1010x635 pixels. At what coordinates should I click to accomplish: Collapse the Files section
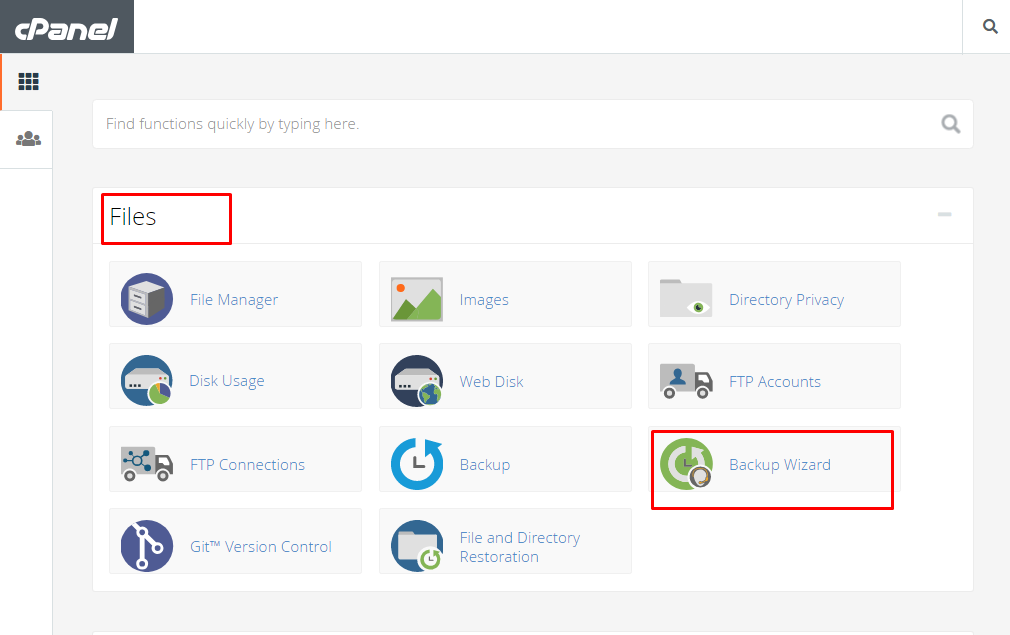pyautogui.click(x=943, y=214)
